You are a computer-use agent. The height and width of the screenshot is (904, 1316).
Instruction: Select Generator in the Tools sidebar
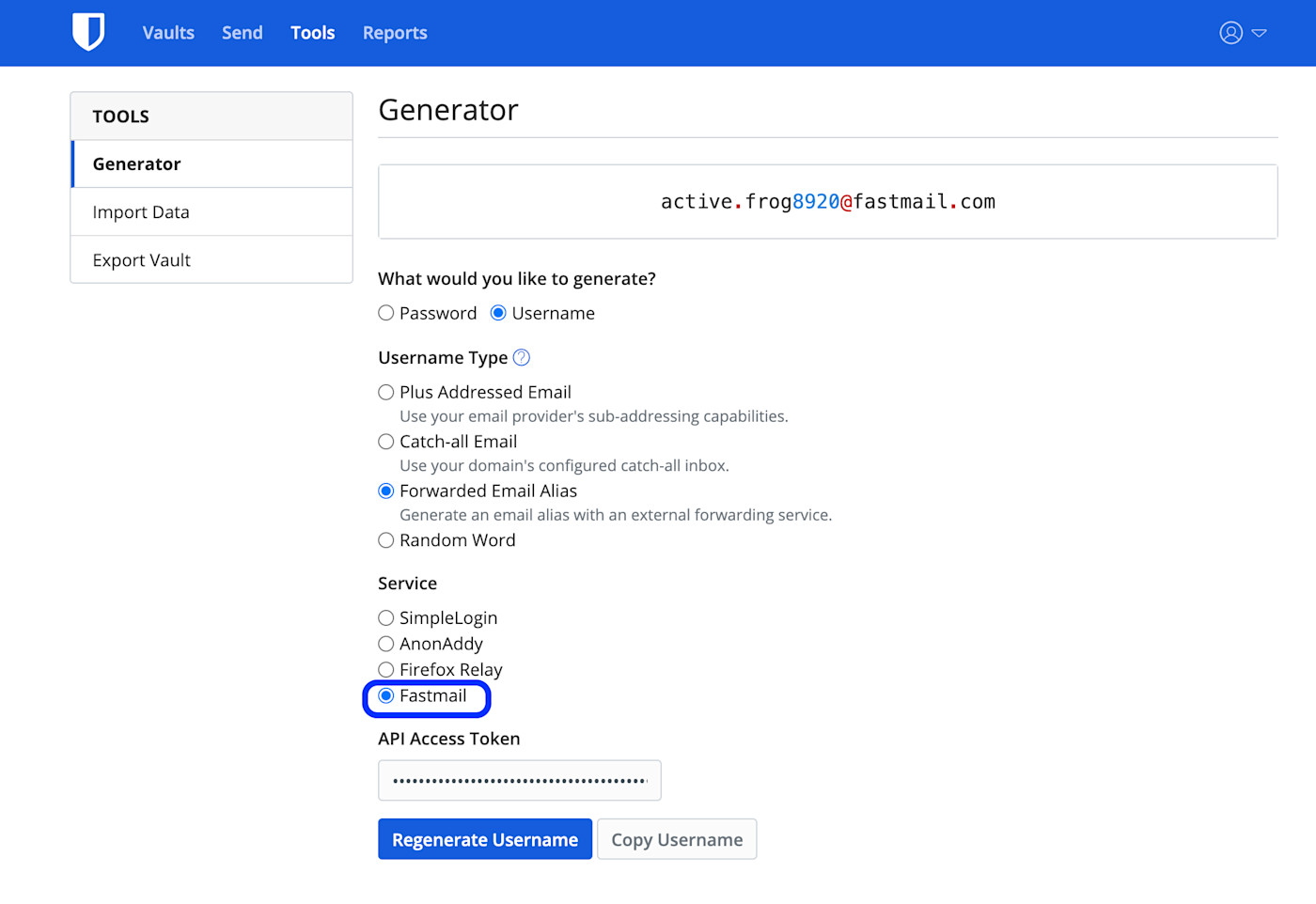pos(136,164)
